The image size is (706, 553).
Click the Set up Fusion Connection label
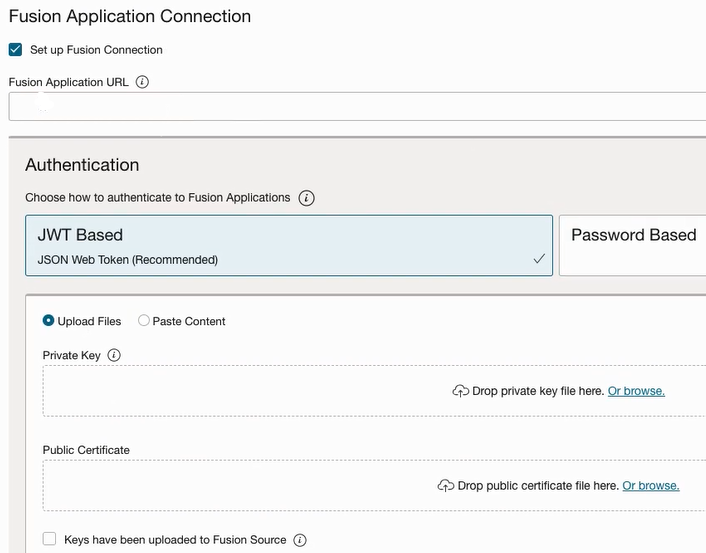[x=96, y=50]
